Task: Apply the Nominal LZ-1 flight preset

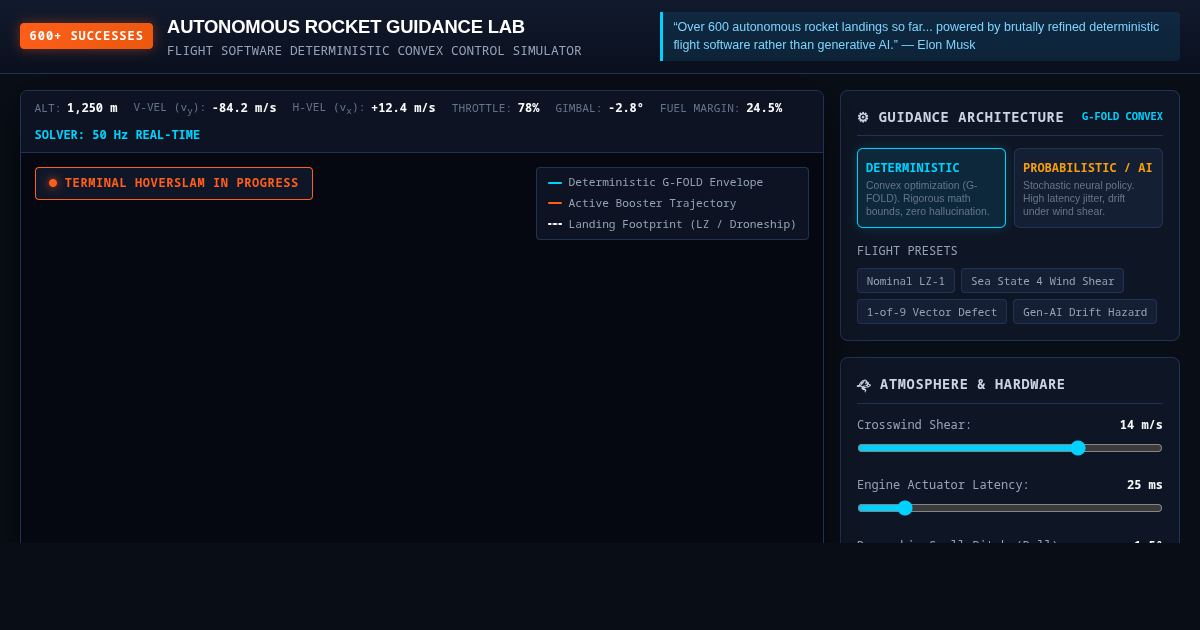Action: [906, 281]
